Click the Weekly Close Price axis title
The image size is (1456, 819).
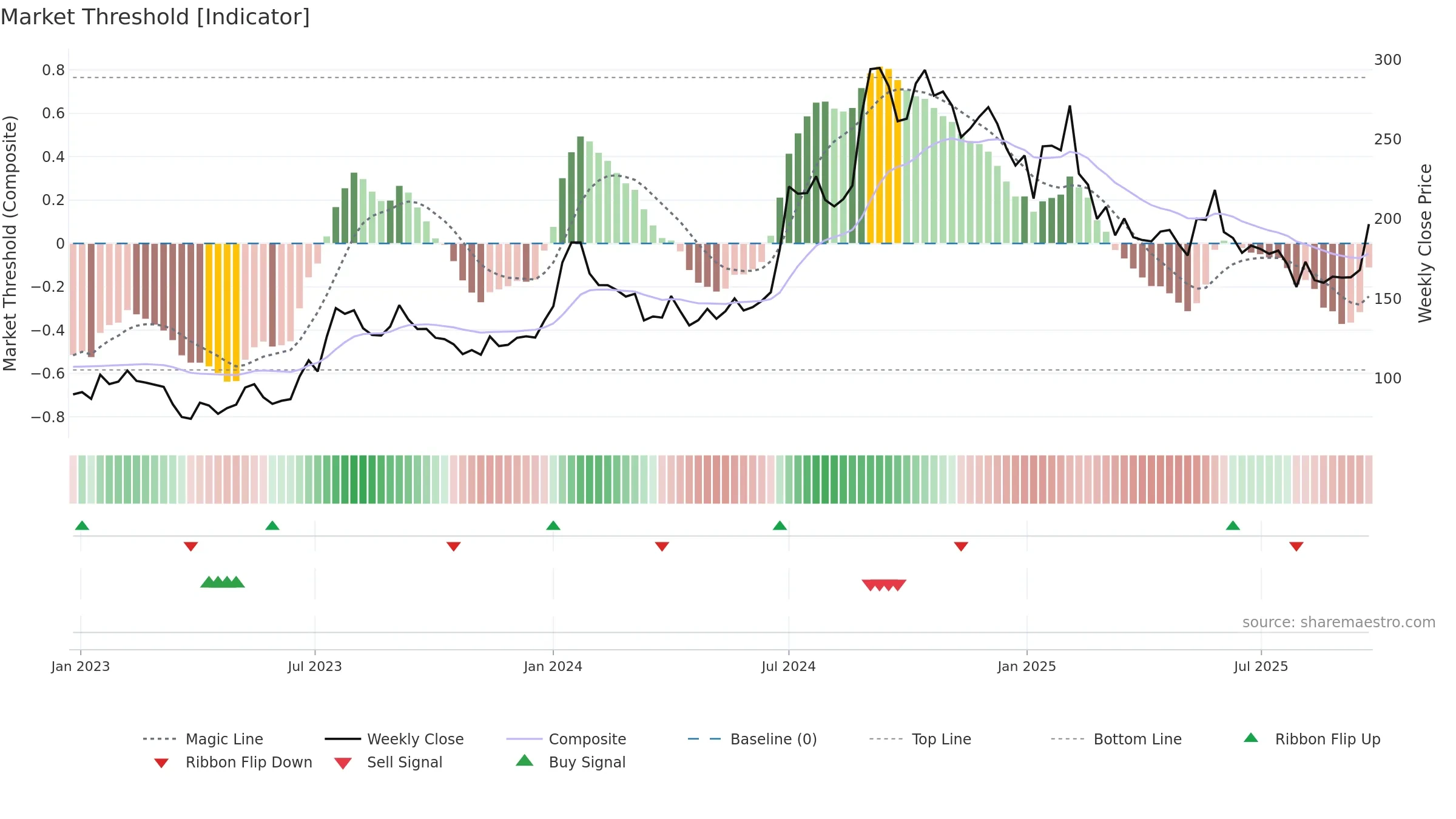(1425, 243)
